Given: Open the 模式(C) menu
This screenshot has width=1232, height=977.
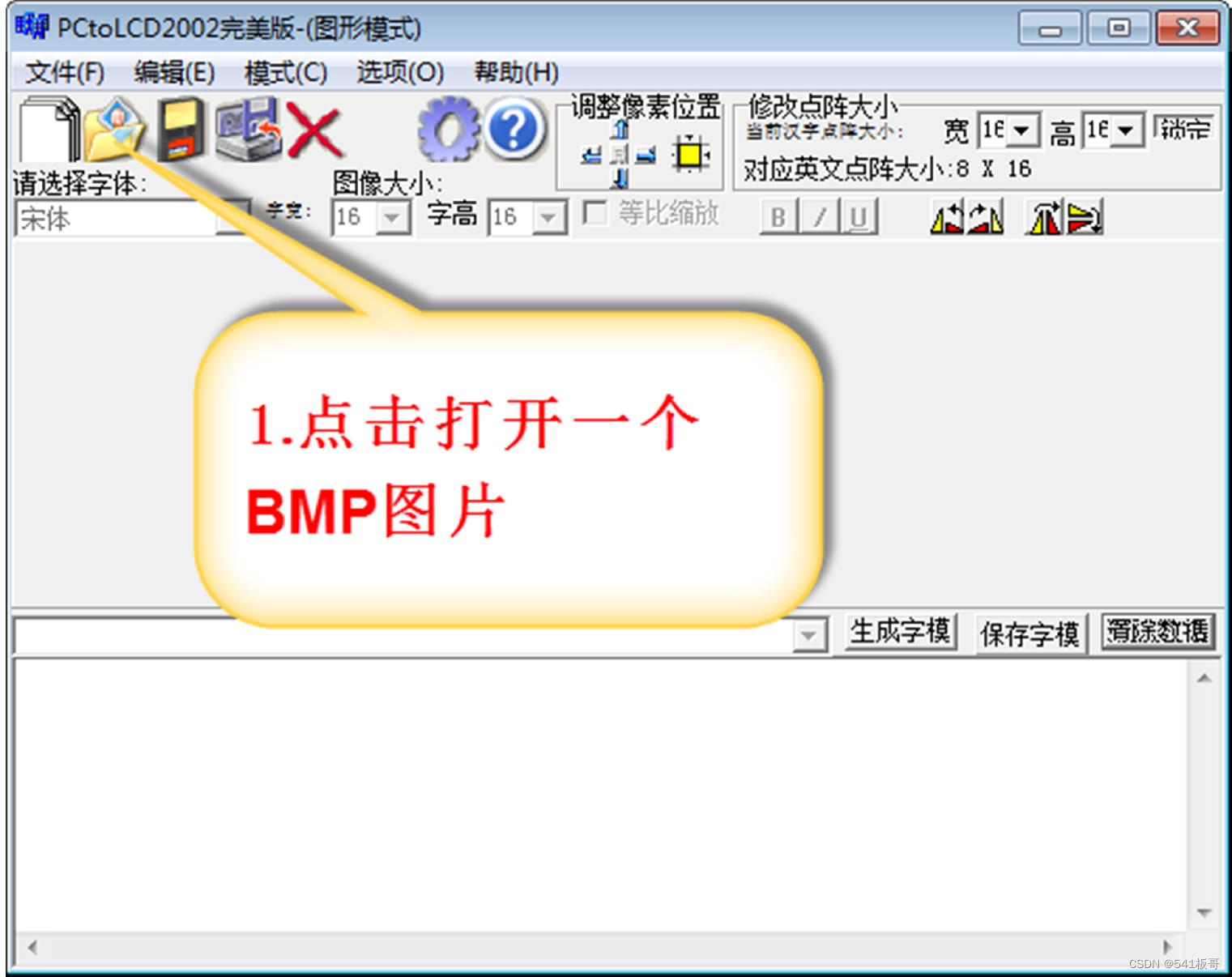Looking at the screenshot, I should pos(286,72).
